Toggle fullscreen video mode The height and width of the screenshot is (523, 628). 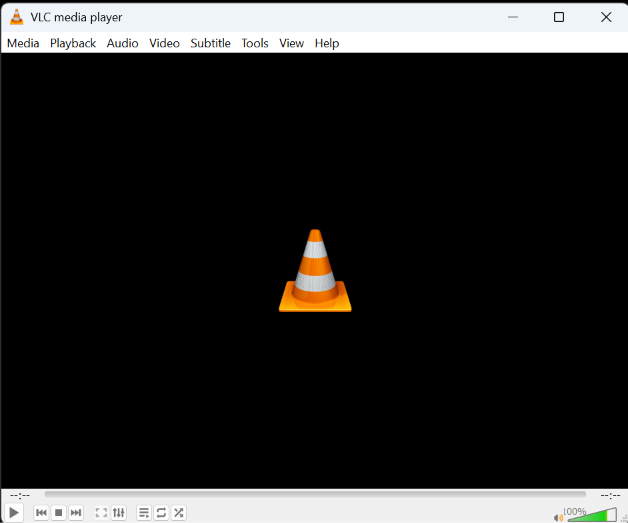click(x=101, y=513)
